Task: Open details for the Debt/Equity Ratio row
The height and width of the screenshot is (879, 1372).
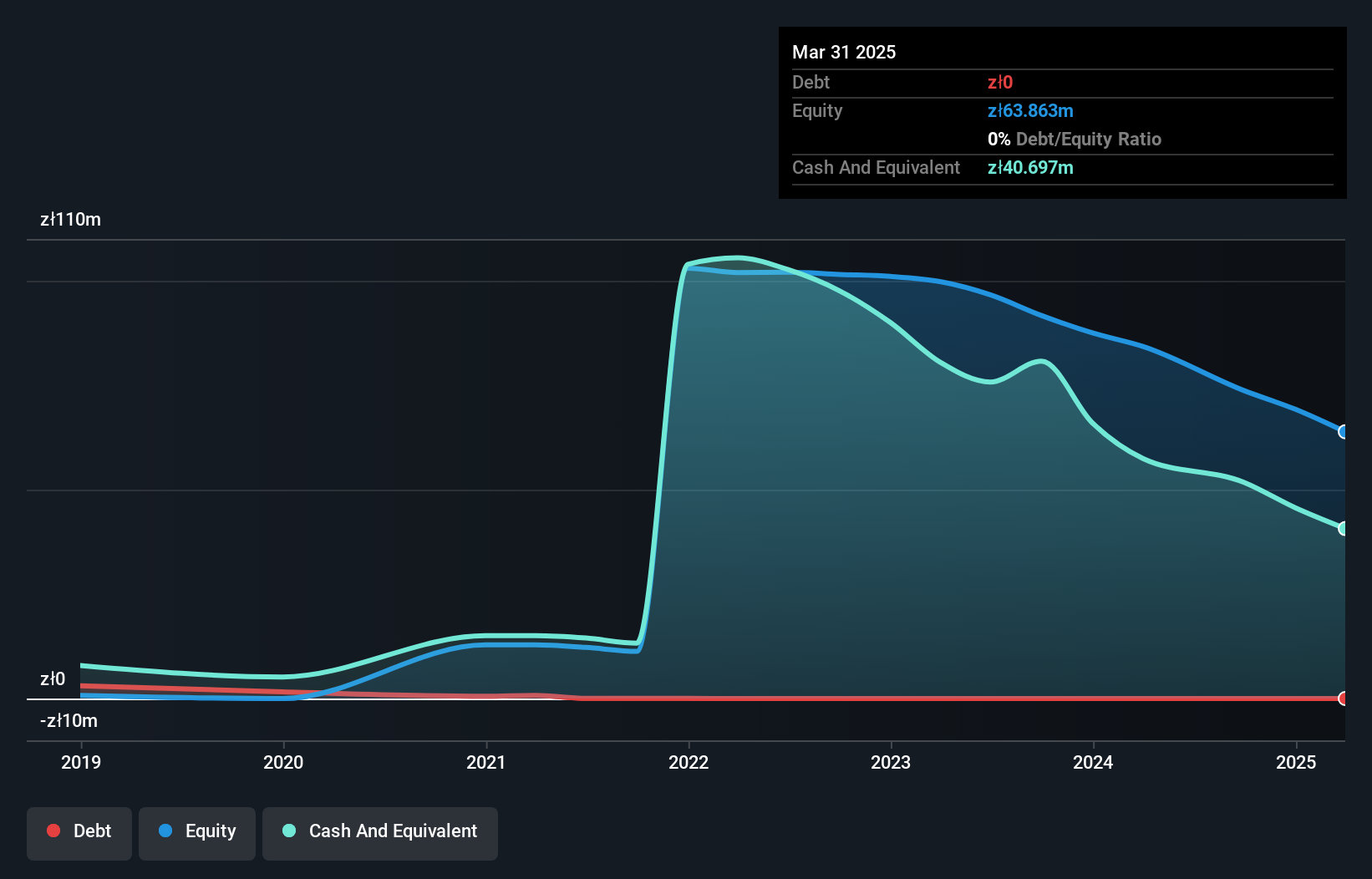Action: [x=1075, y=139]
